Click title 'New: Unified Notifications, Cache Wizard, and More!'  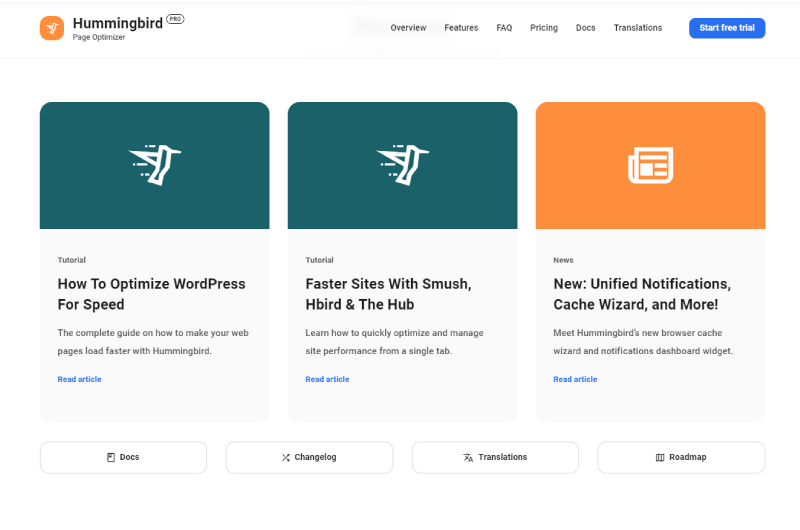(642, 294)
